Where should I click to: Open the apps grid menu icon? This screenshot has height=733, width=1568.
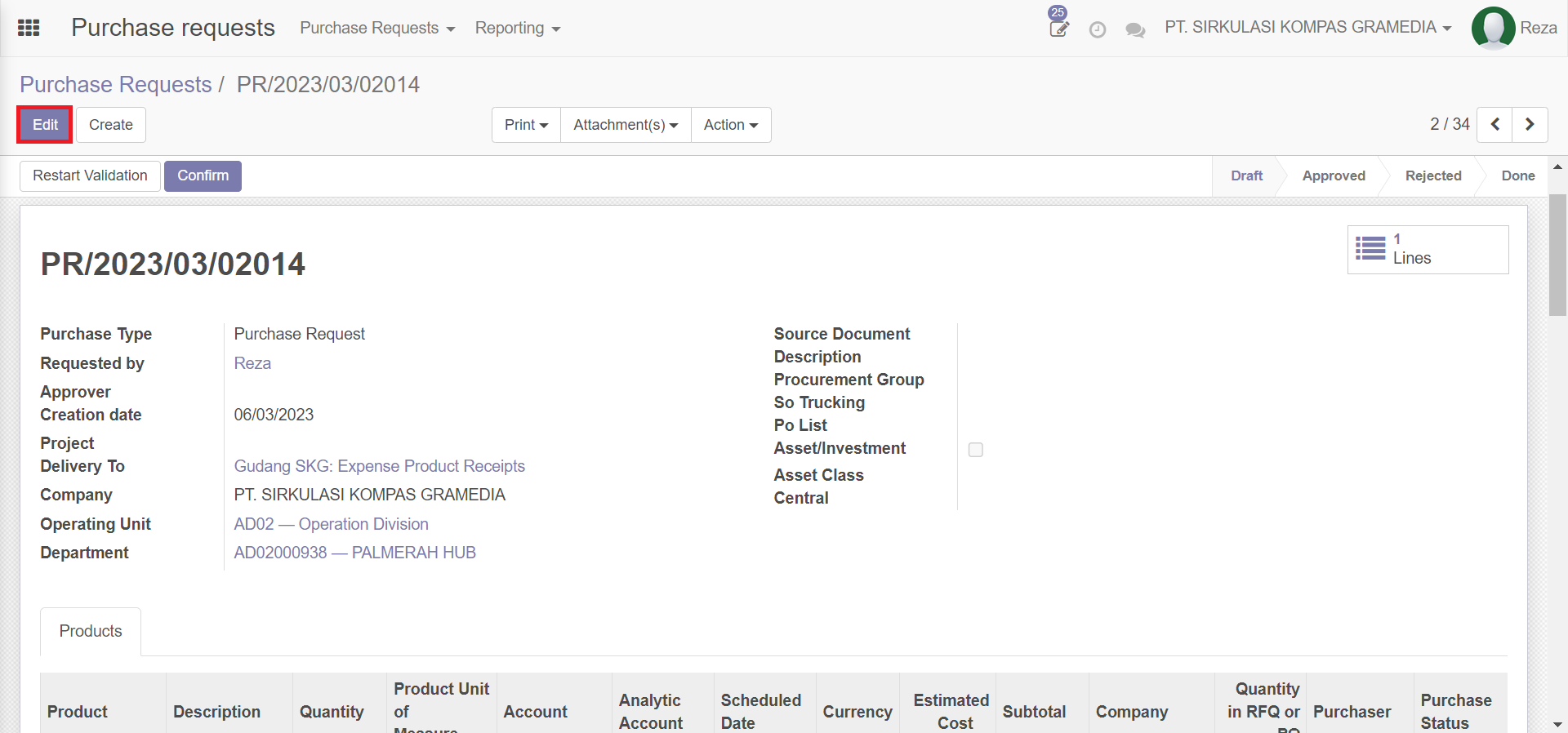click(29, 28)
